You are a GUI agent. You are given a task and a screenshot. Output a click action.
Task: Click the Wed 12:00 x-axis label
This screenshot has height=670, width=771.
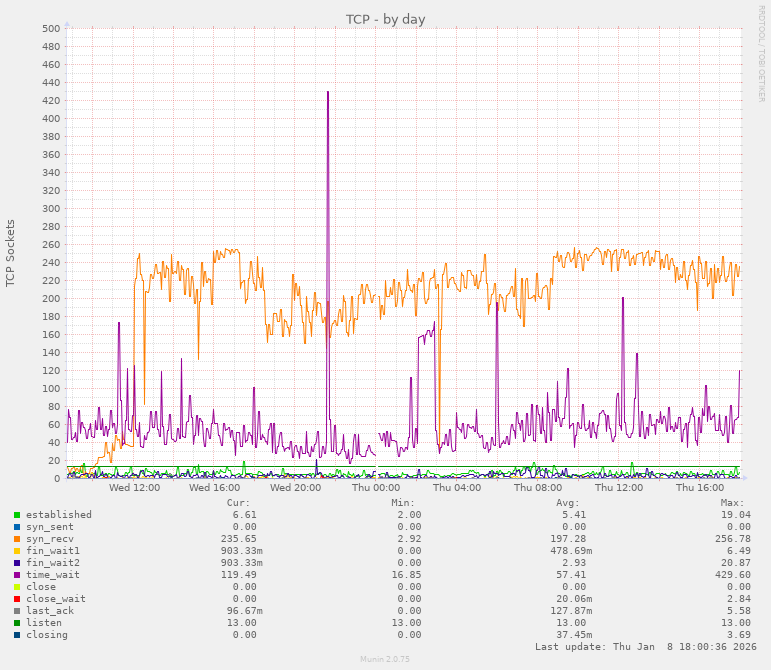click(x=134, y=488)
